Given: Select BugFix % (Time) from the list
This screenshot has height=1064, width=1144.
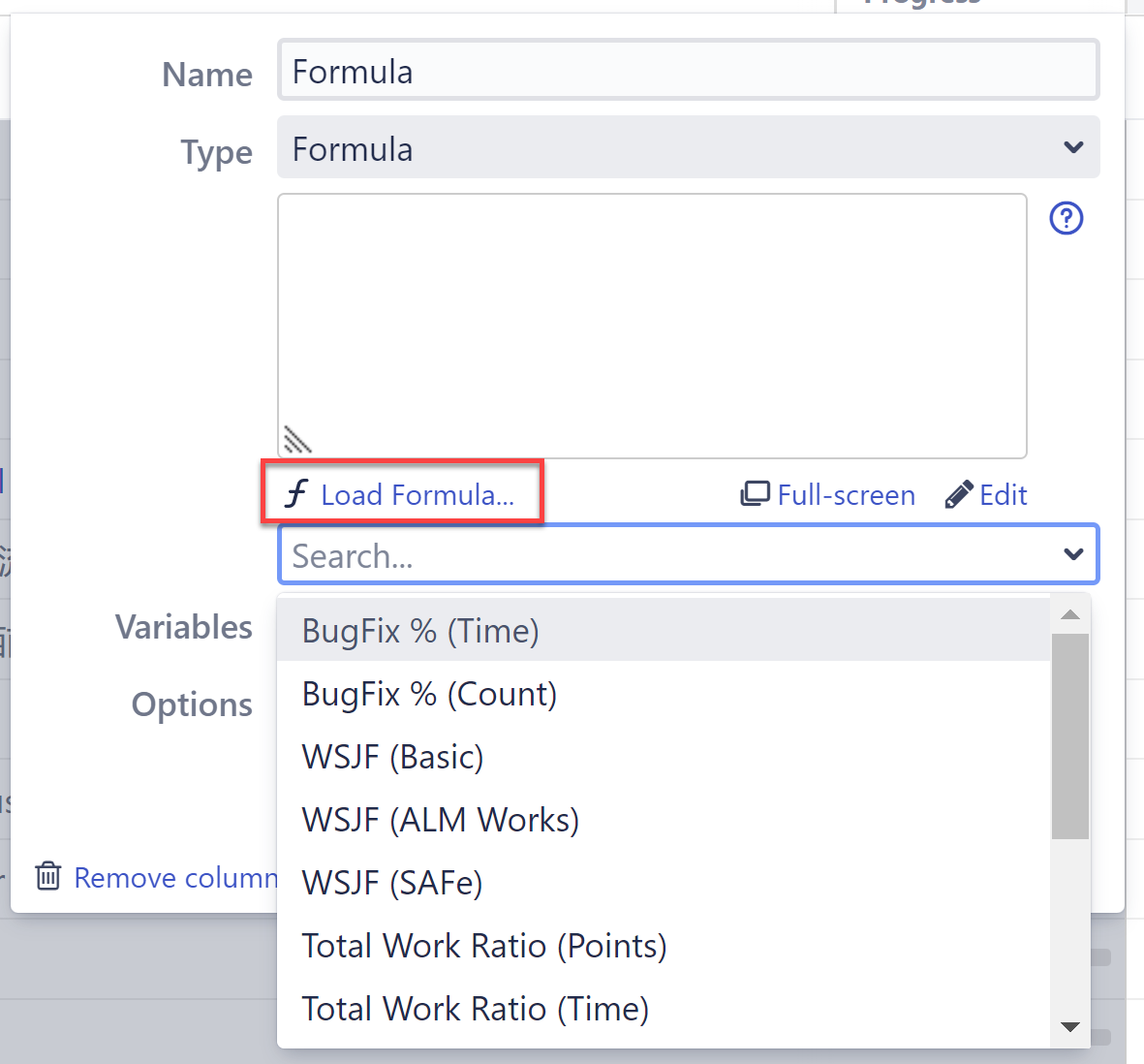Looking at the screenshot, I should (420, 630).
